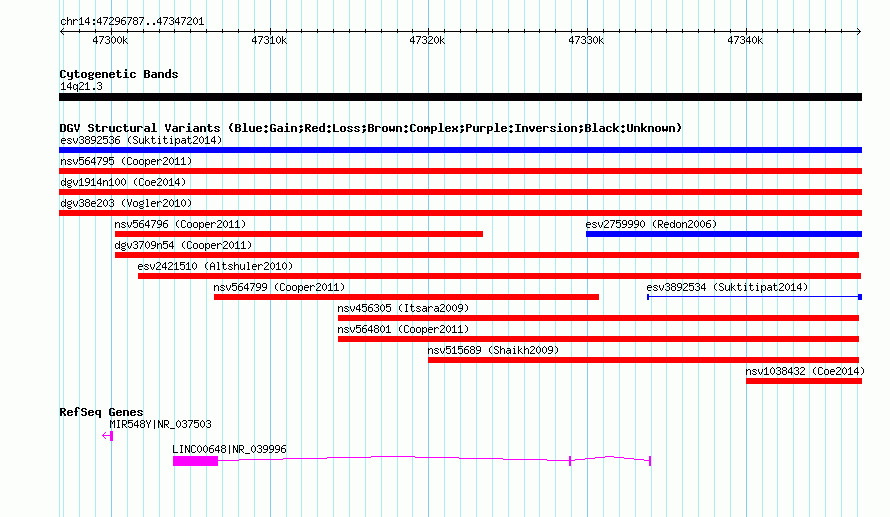Click the MIR548Y magenta arrow glyph
Screen dimensions: 890x517
[108, 436]
